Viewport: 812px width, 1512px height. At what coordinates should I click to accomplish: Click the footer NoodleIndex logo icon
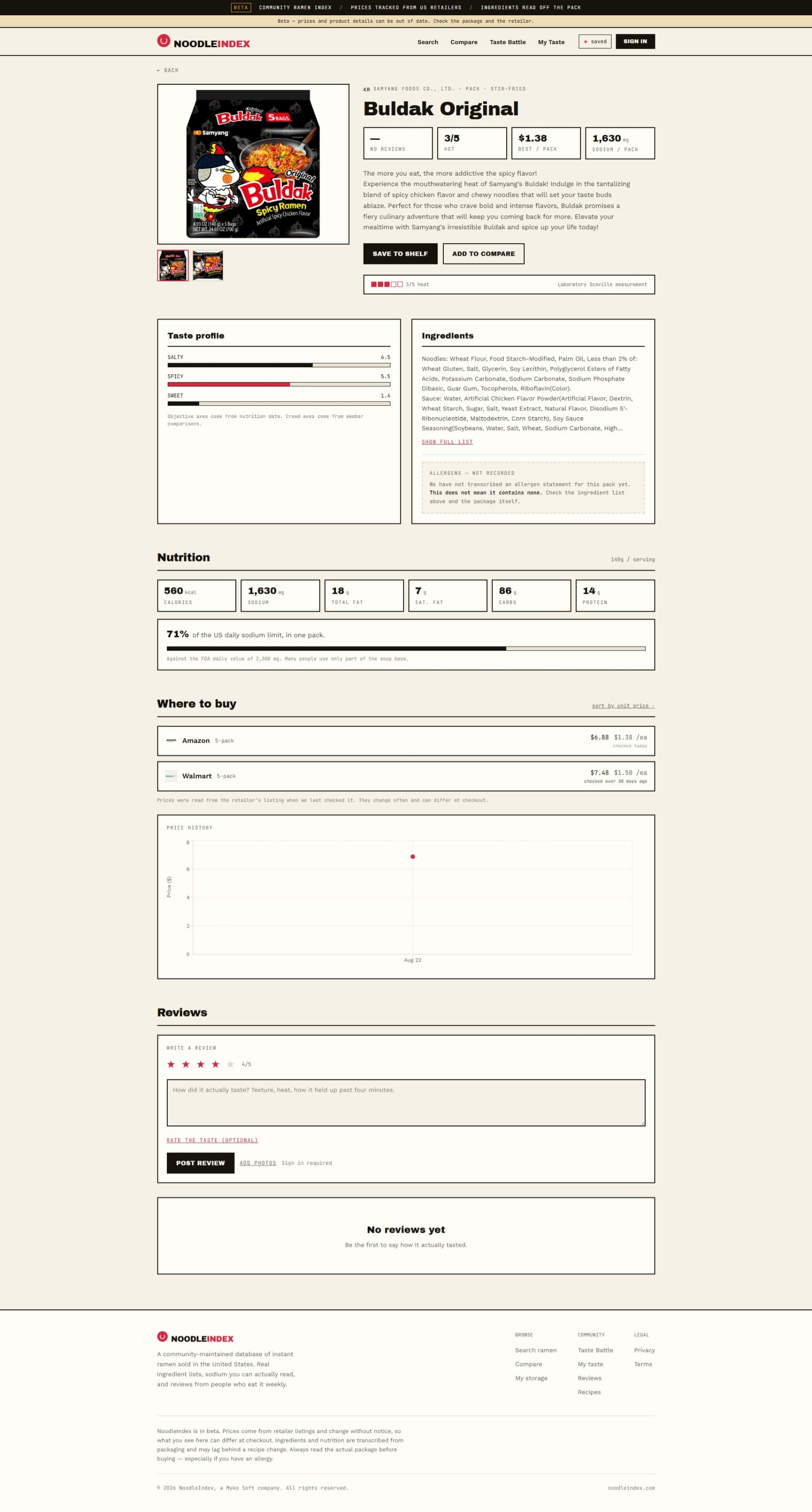pyautogui.click(x=163, y=1336)
